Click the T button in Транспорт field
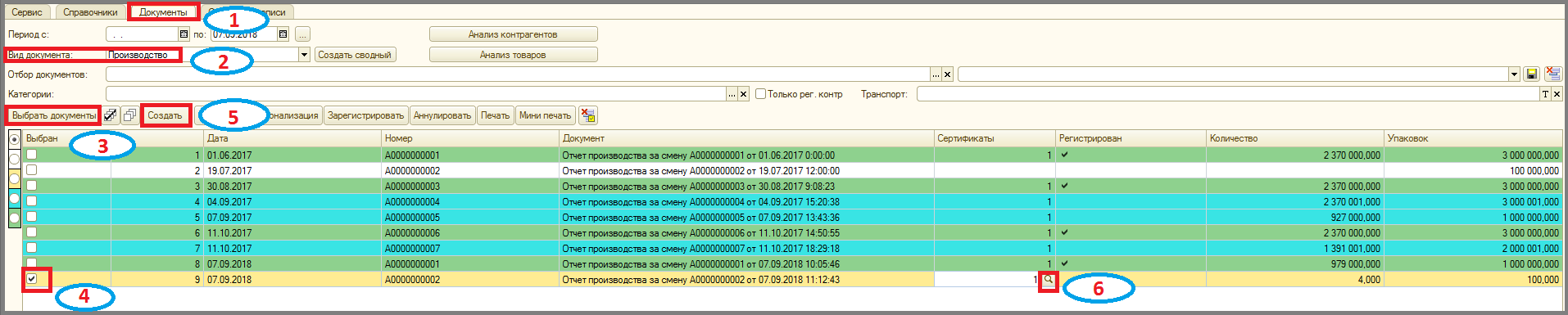The width and height of the screenshot is (1568, 315). 1545,94
